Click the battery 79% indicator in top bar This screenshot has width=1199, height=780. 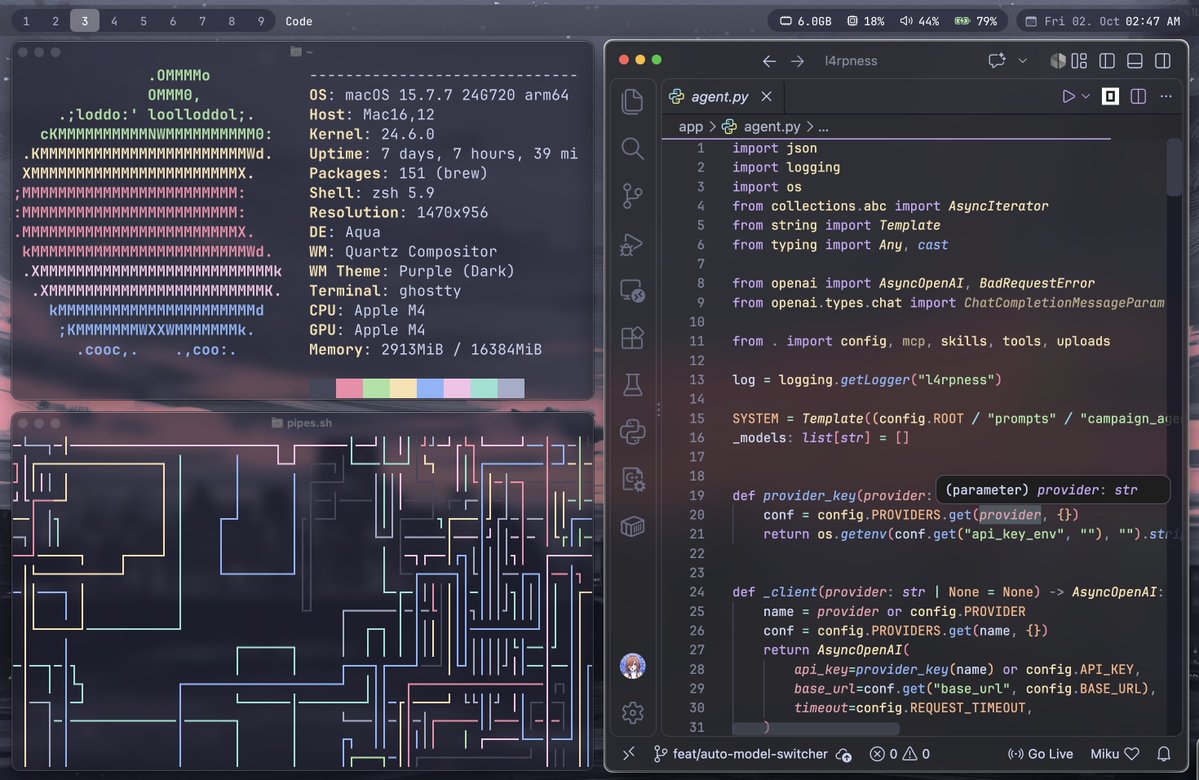click(x=976, y=21)
